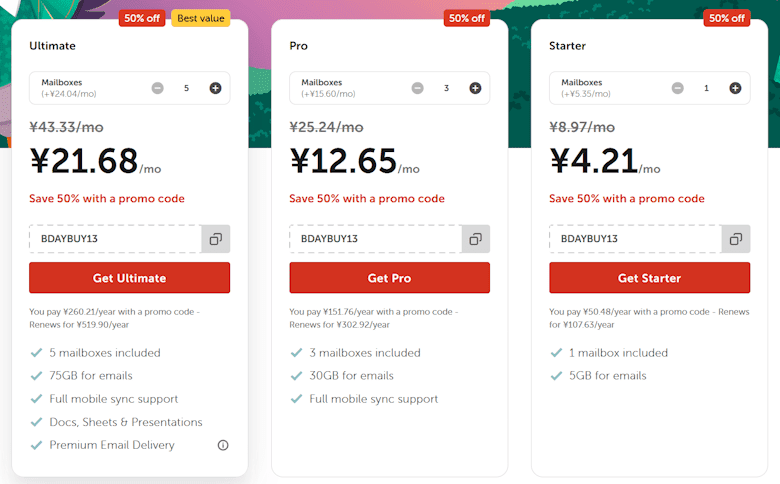780x484 pixels.
Task: Increase Ultimate plan mailboxes with plus icon
Action: pos(215,88)
